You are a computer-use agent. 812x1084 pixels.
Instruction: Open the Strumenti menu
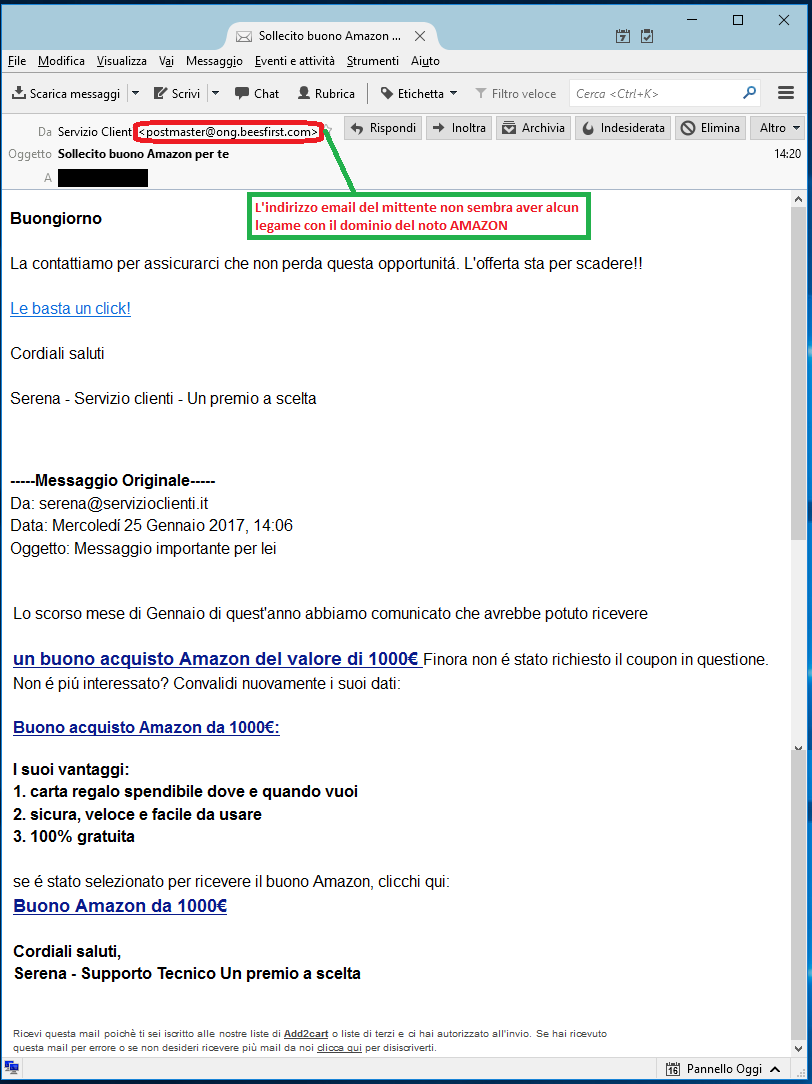[x=372, y=61]
